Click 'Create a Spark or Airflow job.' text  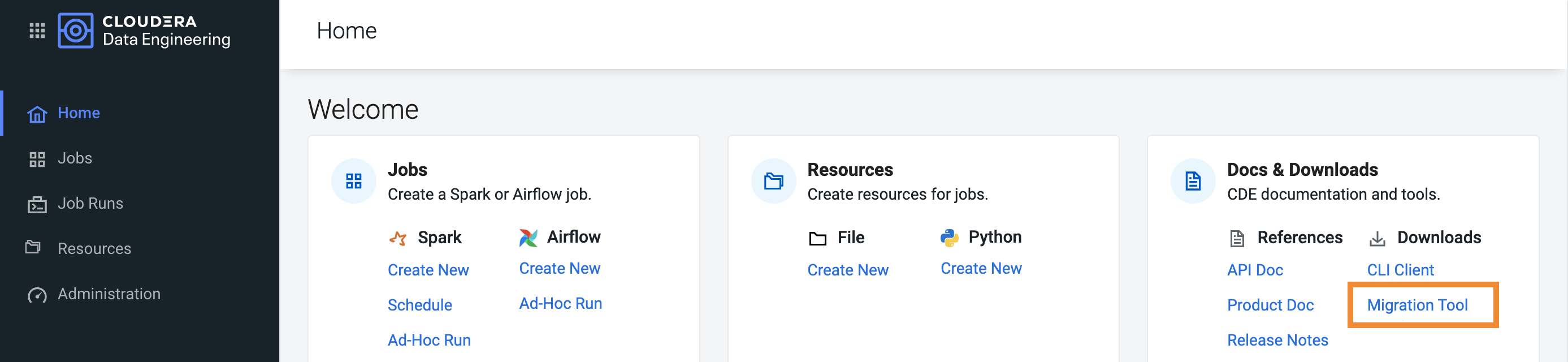490,194
